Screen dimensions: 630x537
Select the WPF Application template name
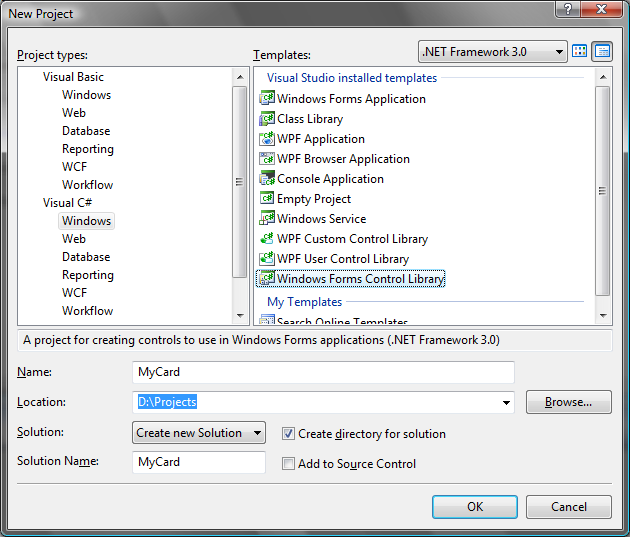321,139
